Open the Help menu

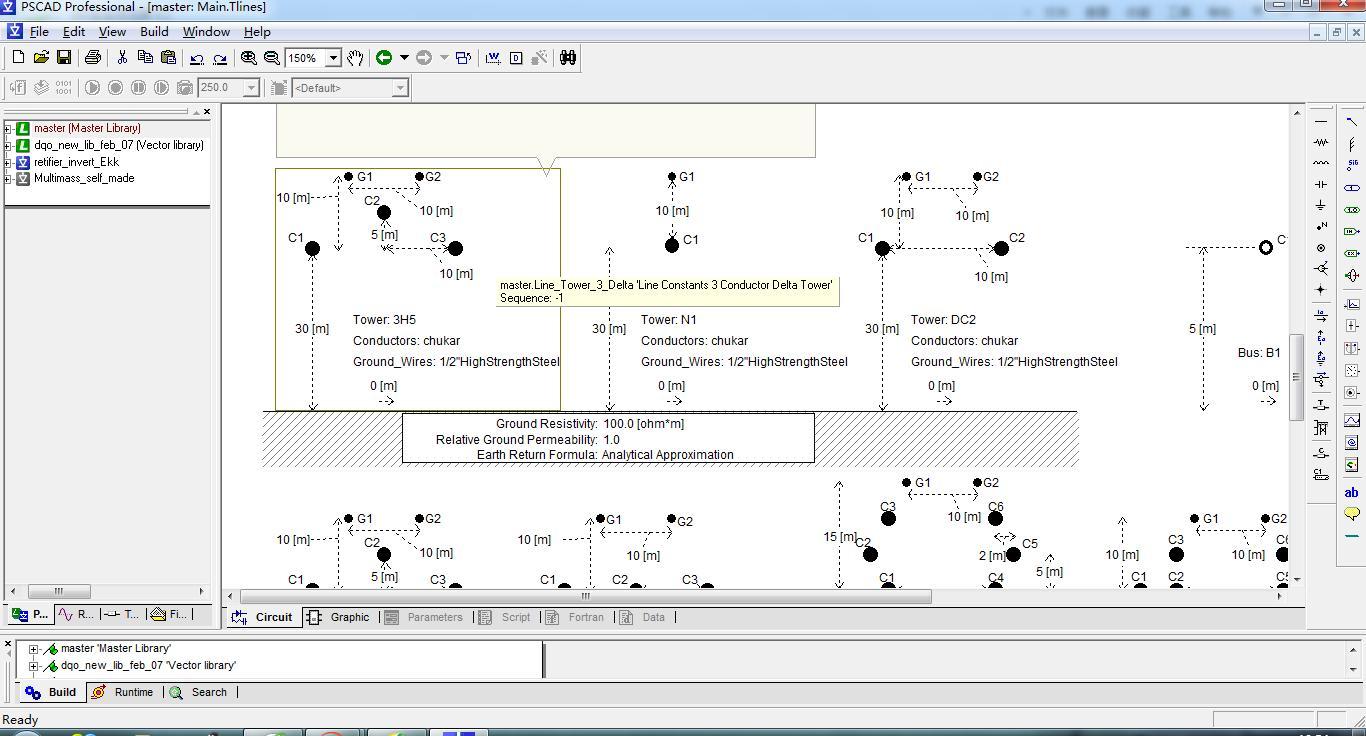coord(257,32)
